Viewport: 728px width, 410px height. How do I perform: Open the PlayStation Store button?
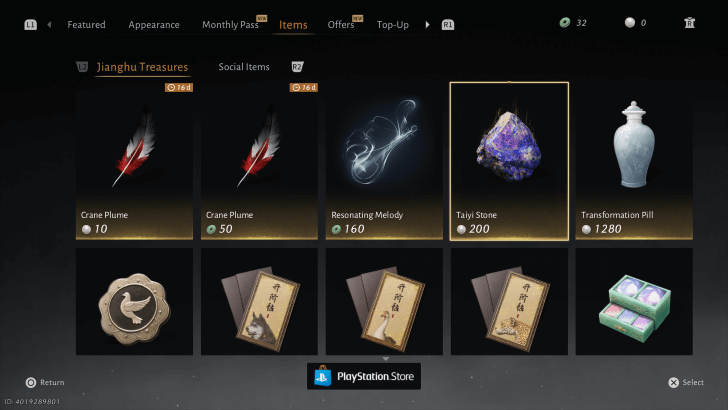pyautogui.click(x=364, y=376)
